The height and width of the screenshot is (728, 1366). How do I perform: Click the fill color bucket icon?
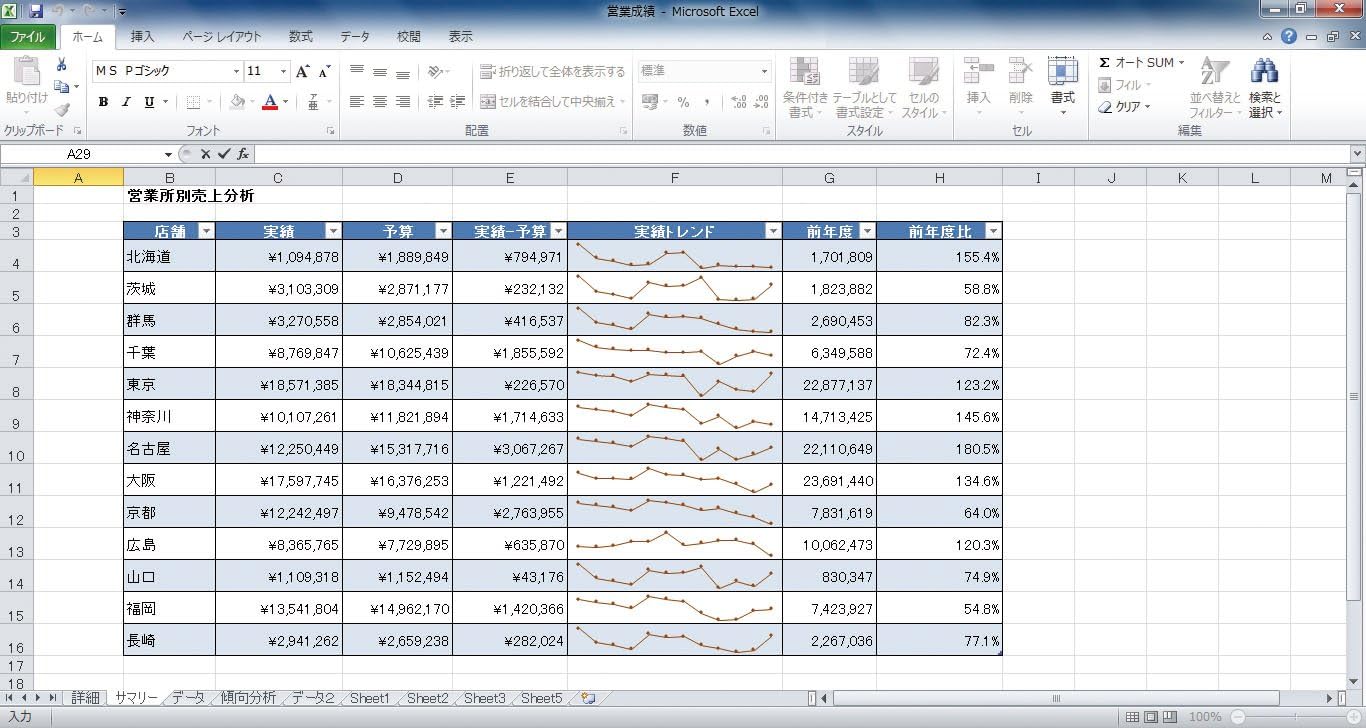pos(237,101)
